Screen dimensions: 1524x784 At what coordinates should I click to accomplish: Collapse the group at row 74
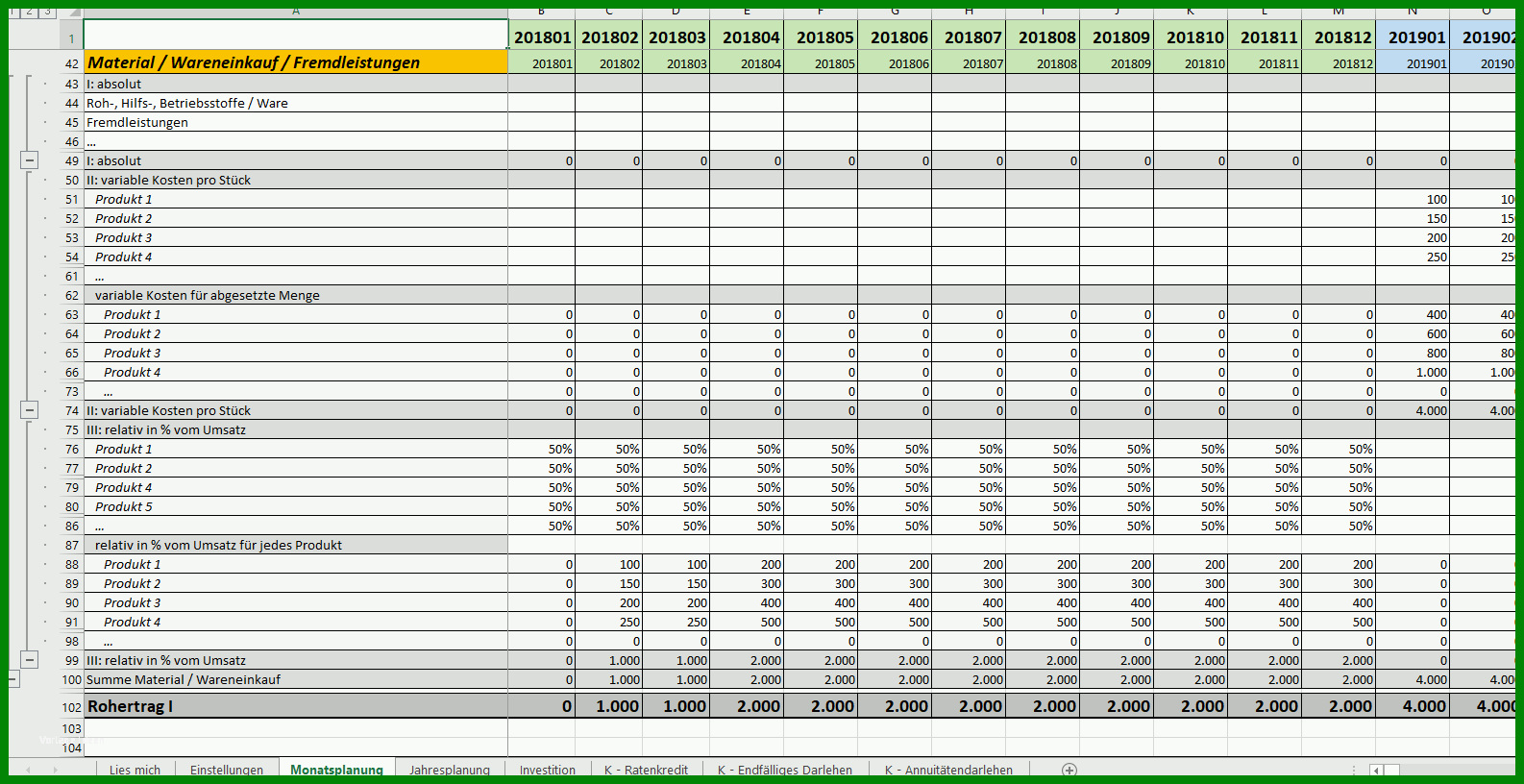point(30,410)
